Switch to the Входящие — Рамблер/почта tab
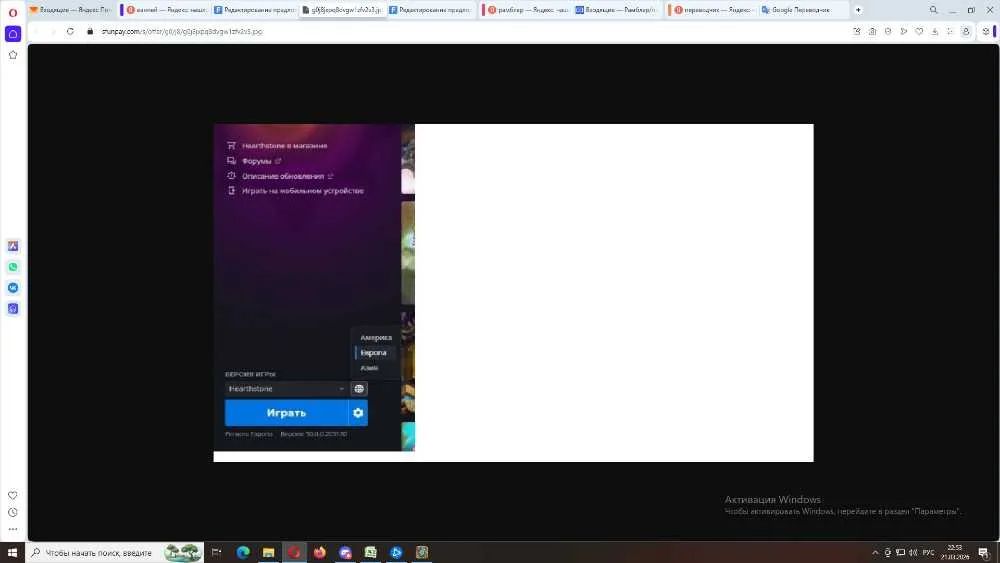This screenshot has height=563, width=1000. click(x=617, y=10)
